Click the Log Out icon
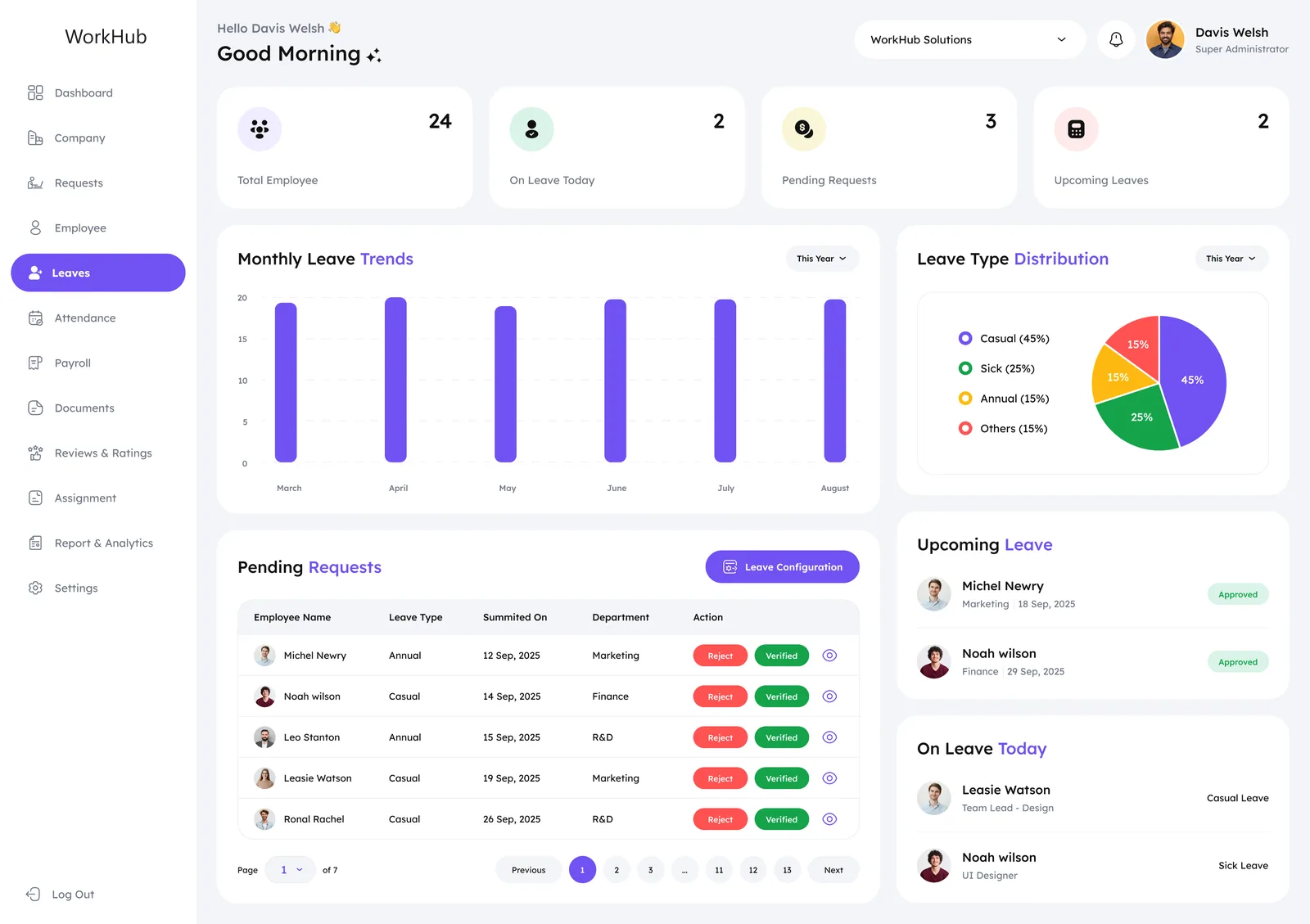 [x=34, y=894]
